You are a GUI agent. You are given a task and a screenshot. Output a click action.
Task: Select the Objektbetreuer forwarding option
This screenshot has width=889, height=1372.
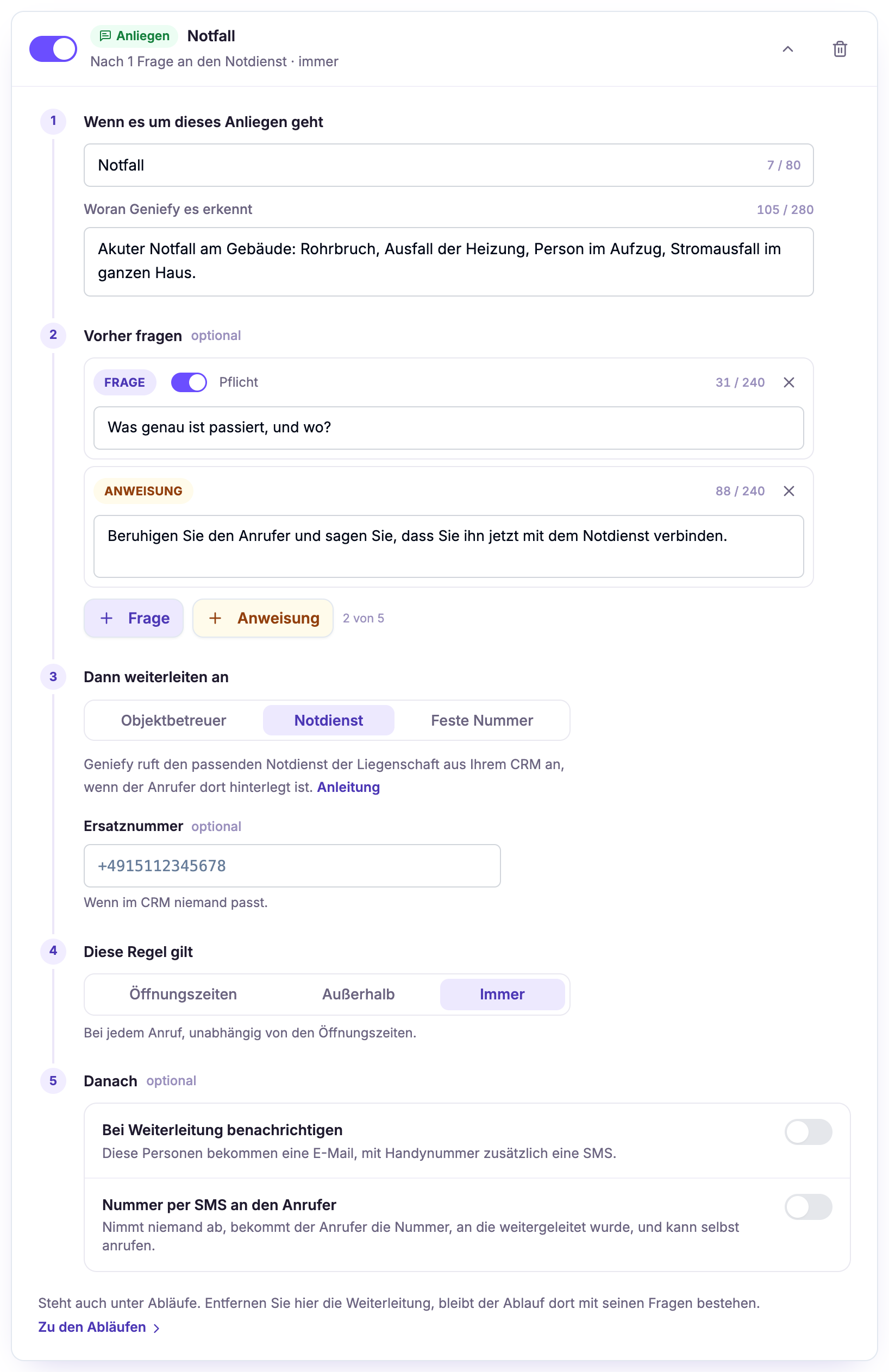click(174, 720)
